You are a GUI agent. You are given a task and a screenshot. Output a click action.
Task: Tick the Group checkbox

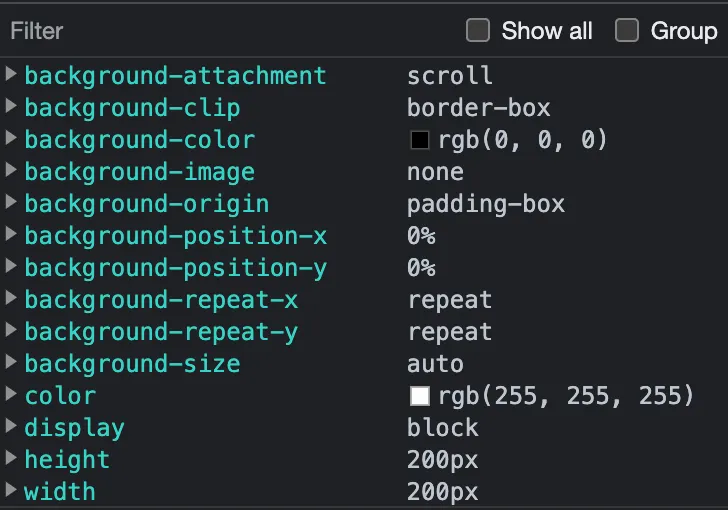click(627, 31)
